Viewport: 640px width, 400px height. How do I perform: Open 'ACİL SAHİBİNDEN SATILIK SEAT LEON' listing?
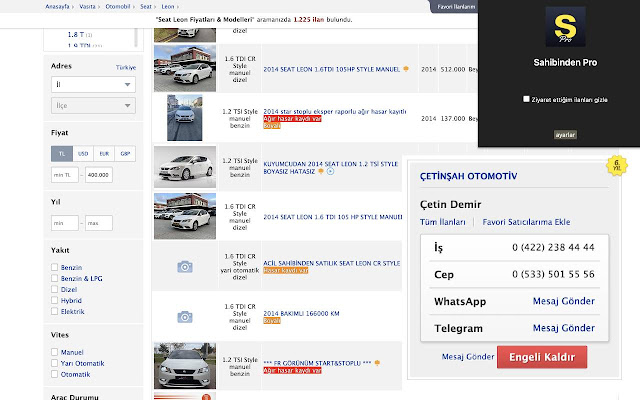[332, 263]
